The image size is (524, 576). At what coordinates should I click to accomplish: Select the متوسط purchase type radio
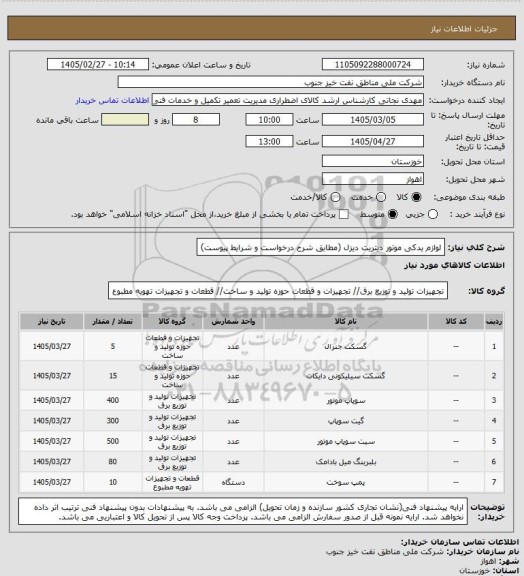393,214
